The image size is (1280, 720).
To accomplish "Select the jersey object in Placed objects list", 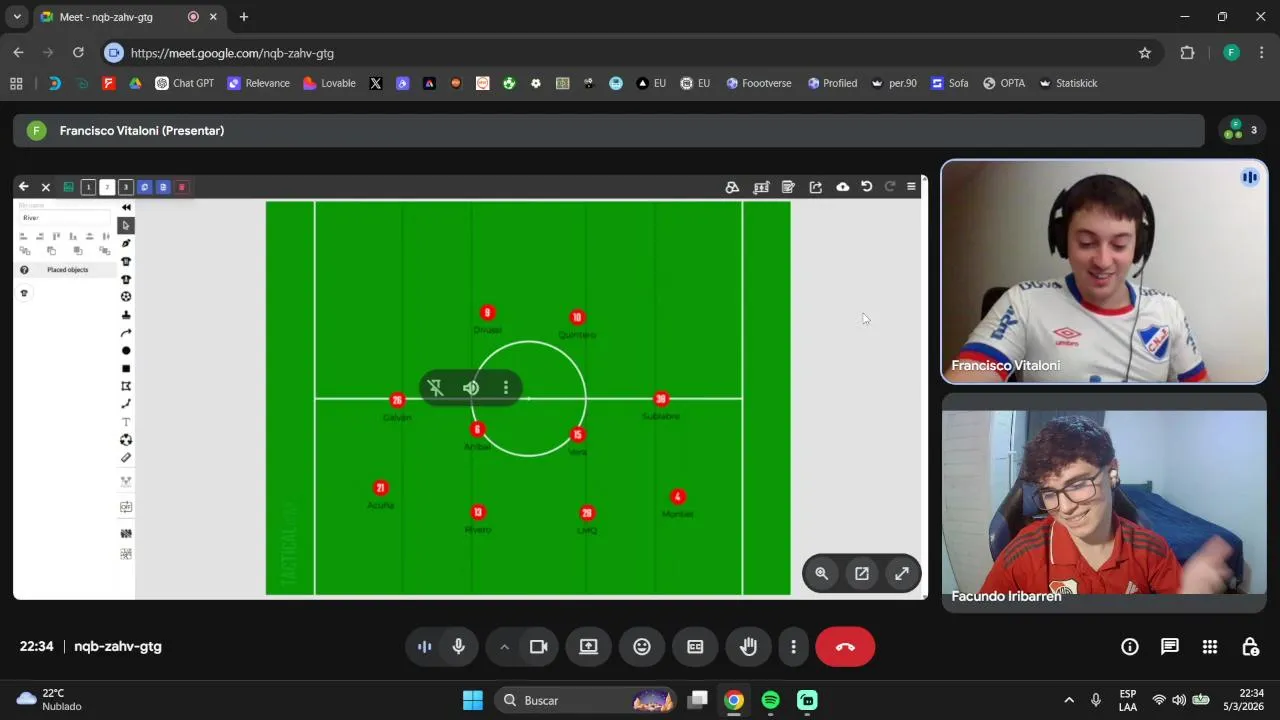I will [x=25, y=293].
